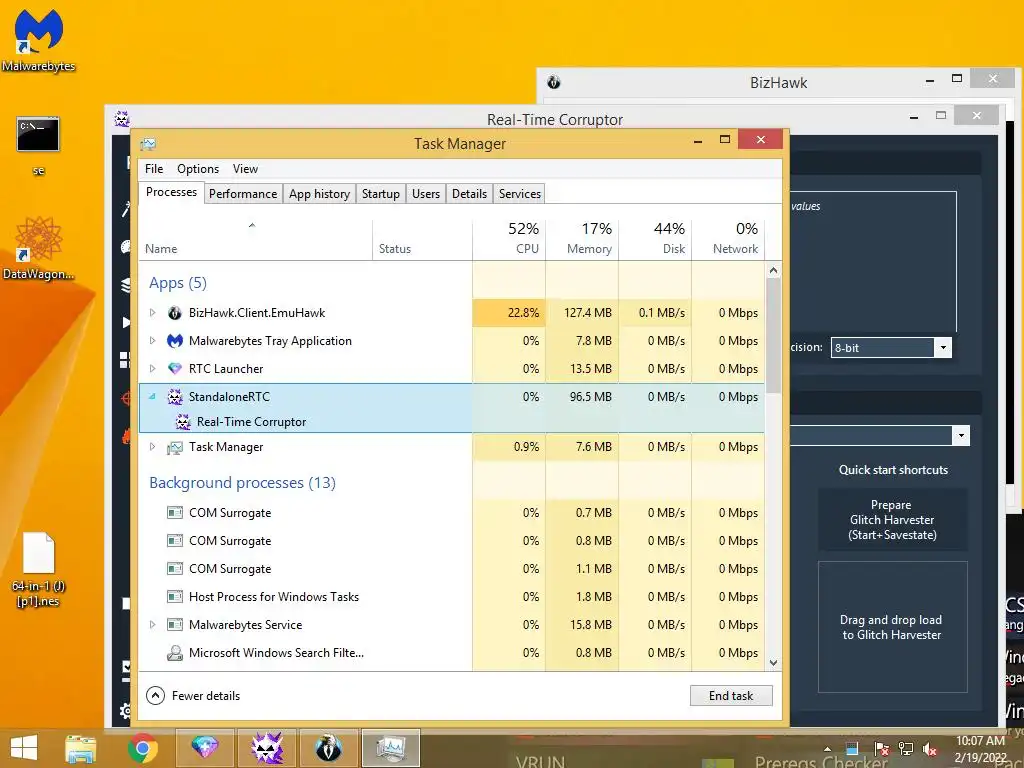The height and width of the screenshot is (768, 1024).
Task: Switch to BizHawk taskbar button
Action: click(328, 748)
